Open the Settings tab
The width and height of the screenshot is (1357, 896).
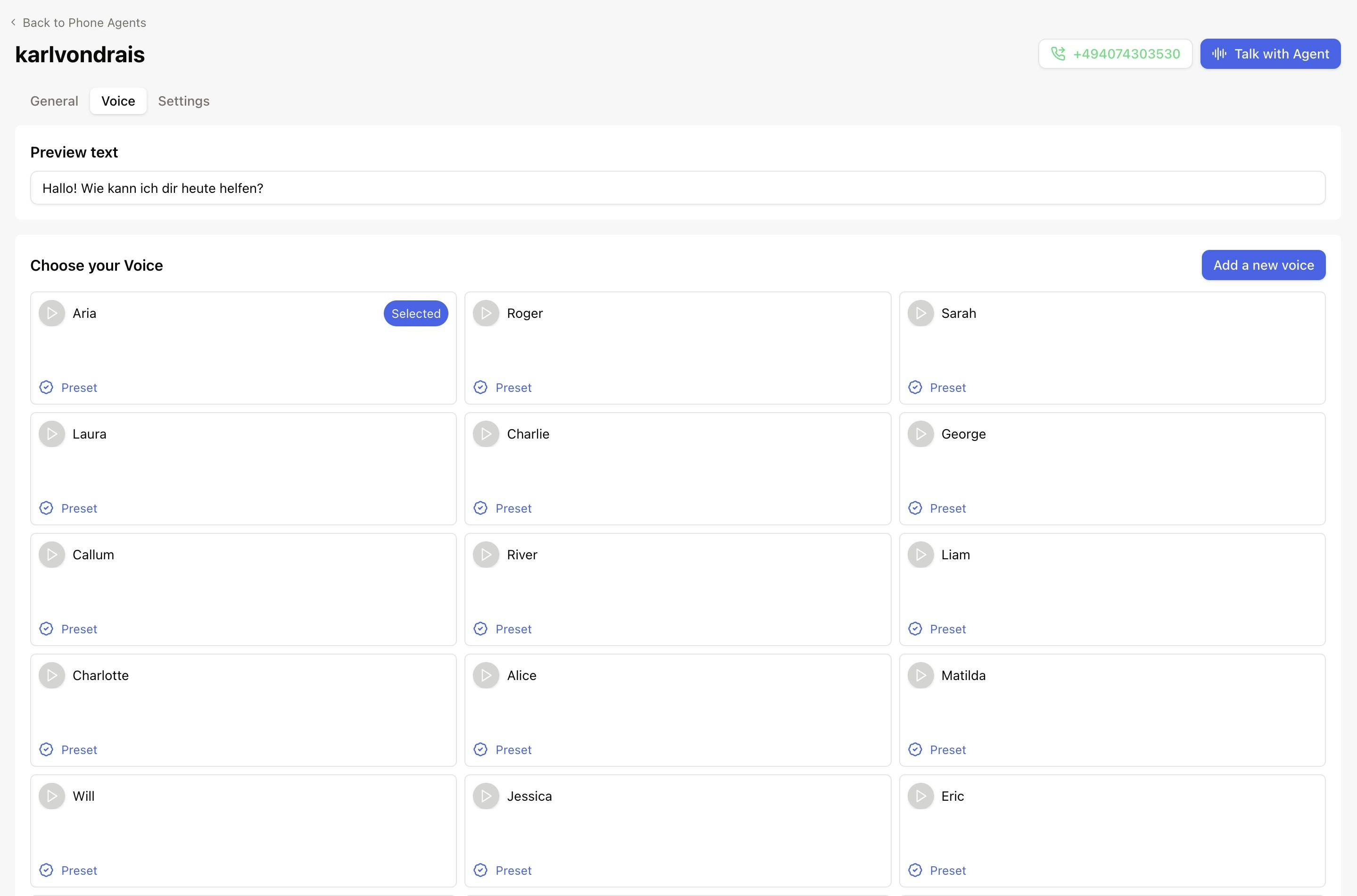(183, 101)
